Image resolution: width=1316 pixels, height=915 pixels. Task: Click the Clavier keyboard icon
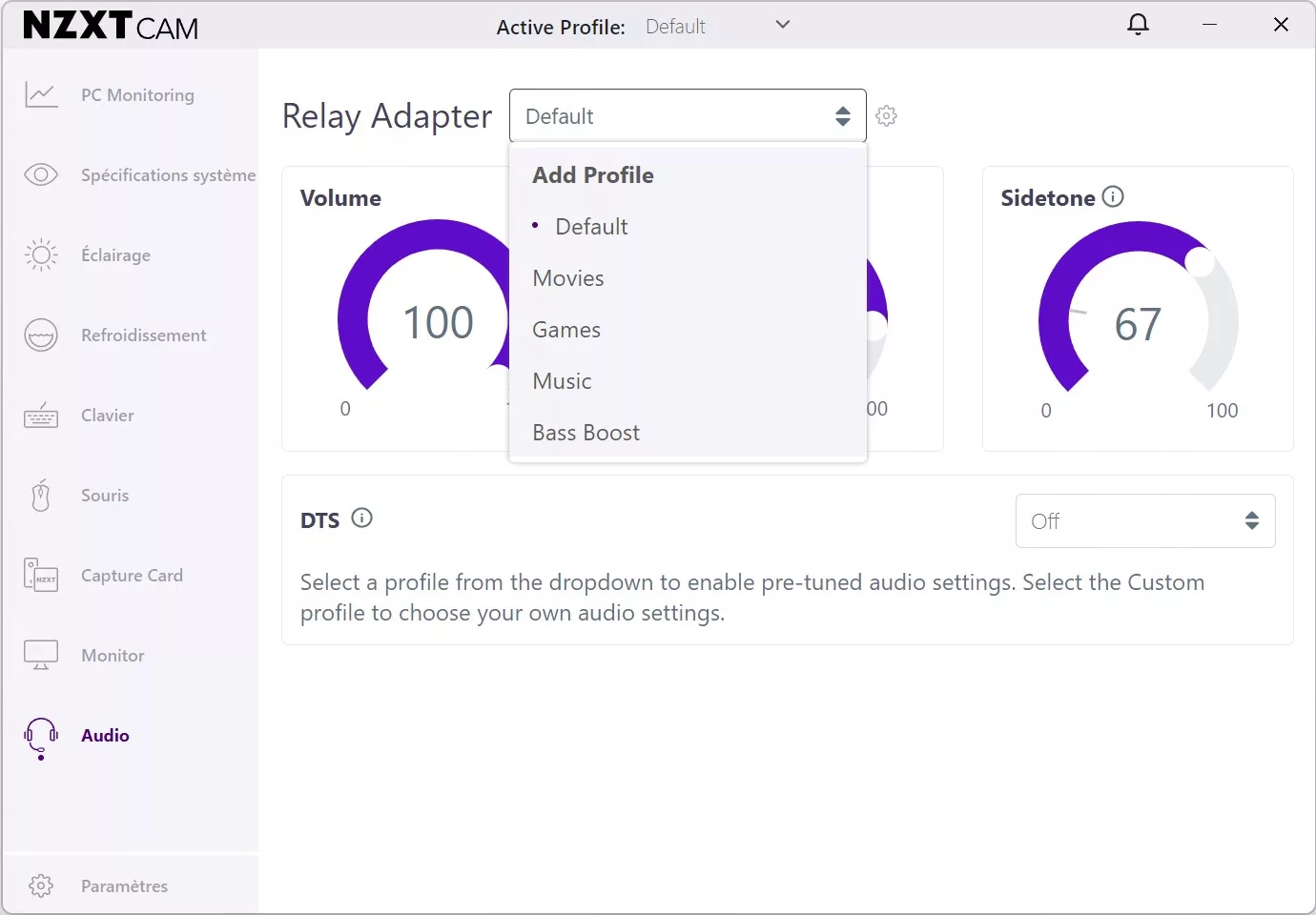41,416
